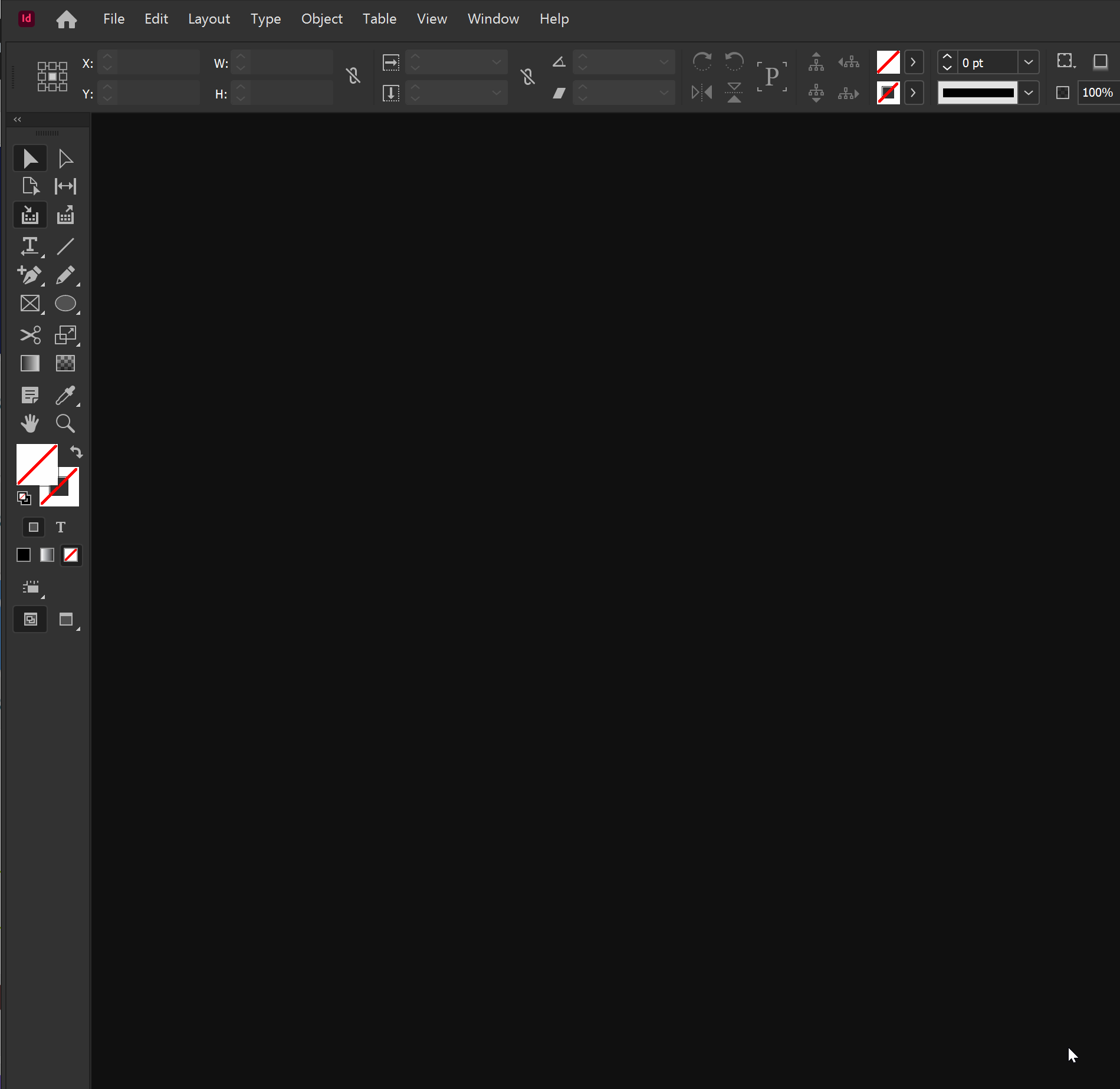Select the Pen tool
The height and width of the screenshot is (1089, 1120).
(x=30, y=275)
